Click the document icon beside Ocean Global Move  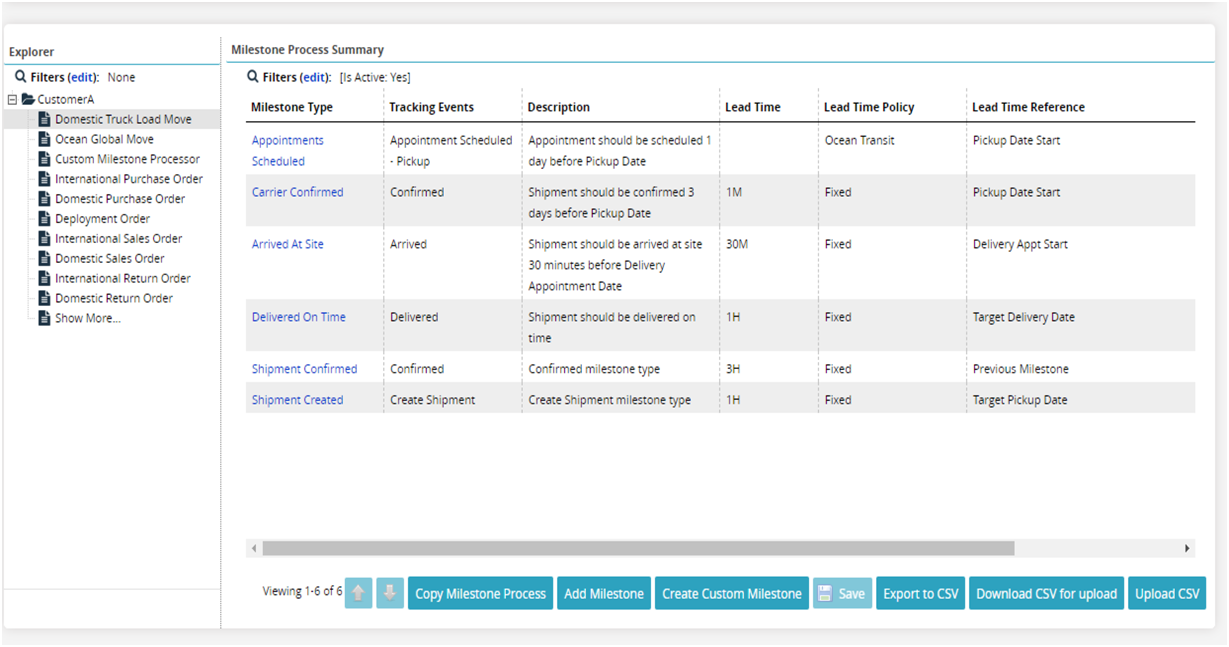[45, 139]
